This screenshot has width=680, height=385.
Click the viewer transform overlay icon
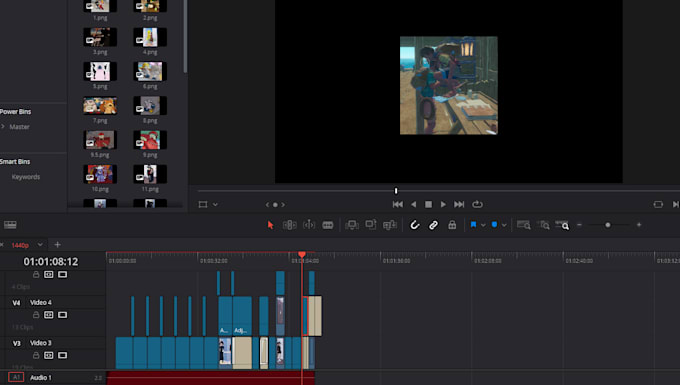(203, 205)
